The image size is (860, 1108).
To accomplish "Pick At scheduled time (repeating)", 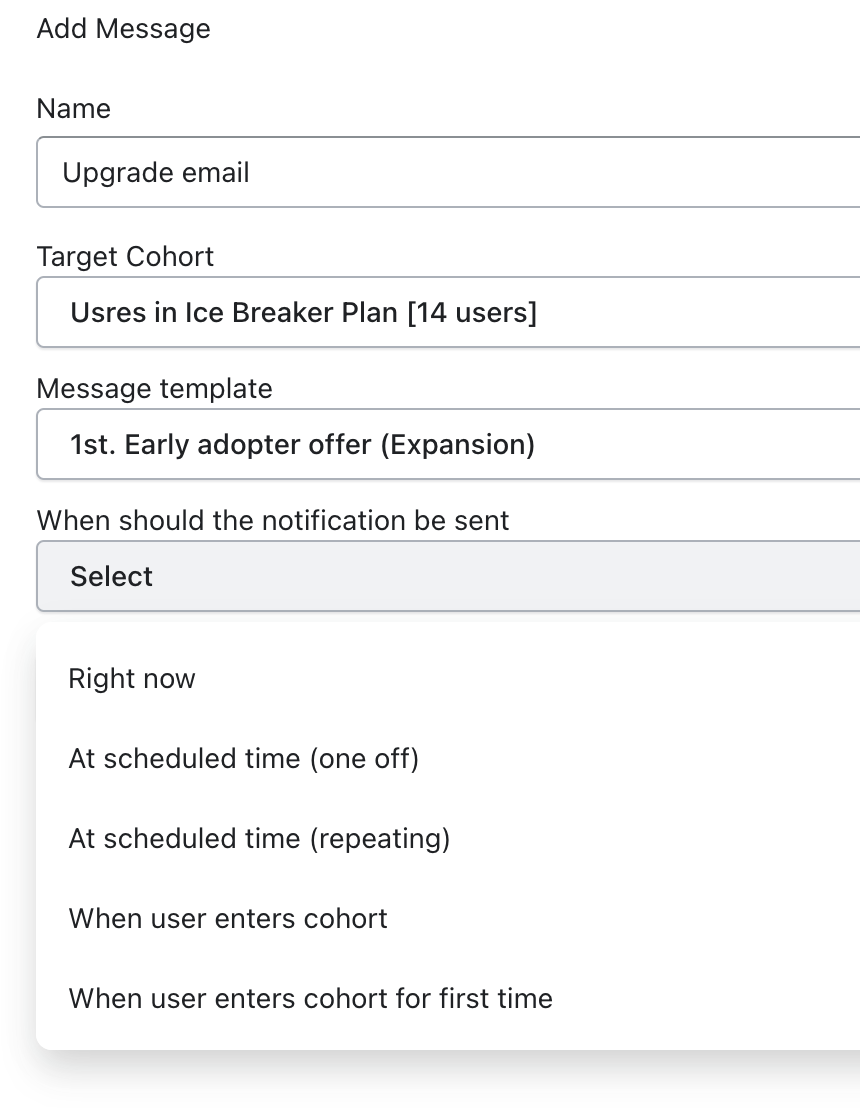I will tap(259, 838).
